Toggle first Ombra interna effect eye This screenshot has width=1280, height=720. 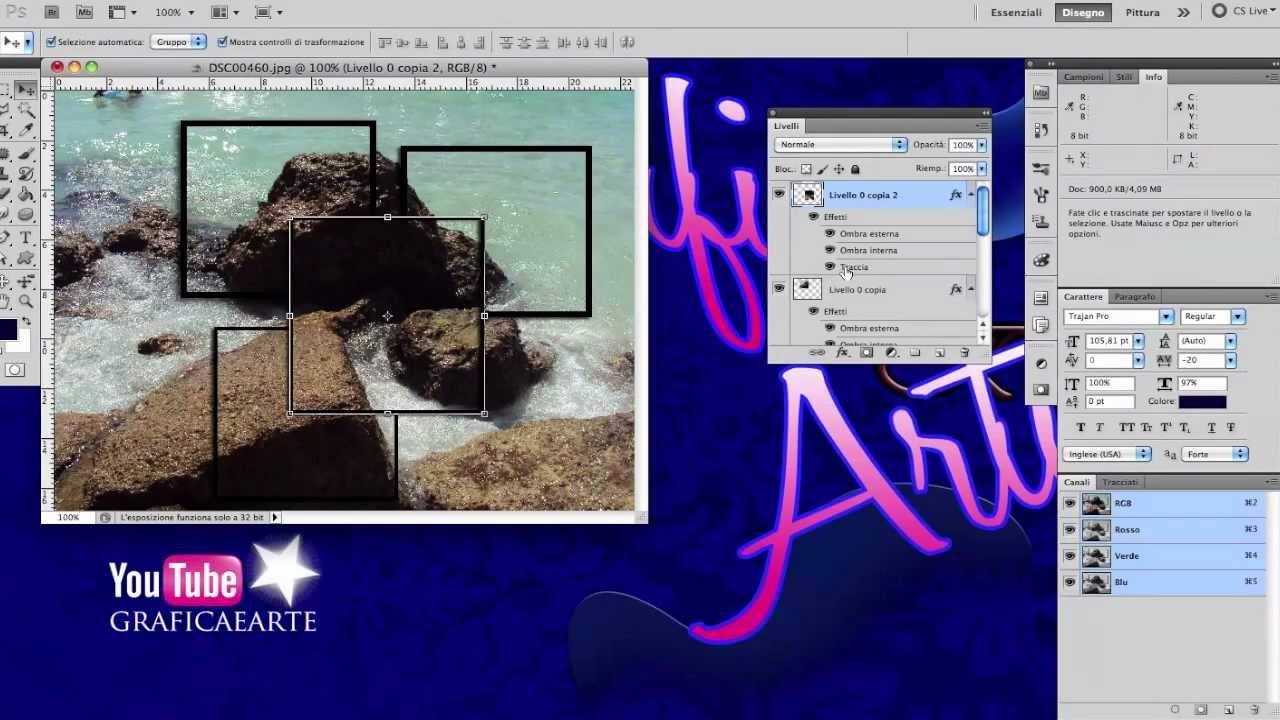point(830,250)
